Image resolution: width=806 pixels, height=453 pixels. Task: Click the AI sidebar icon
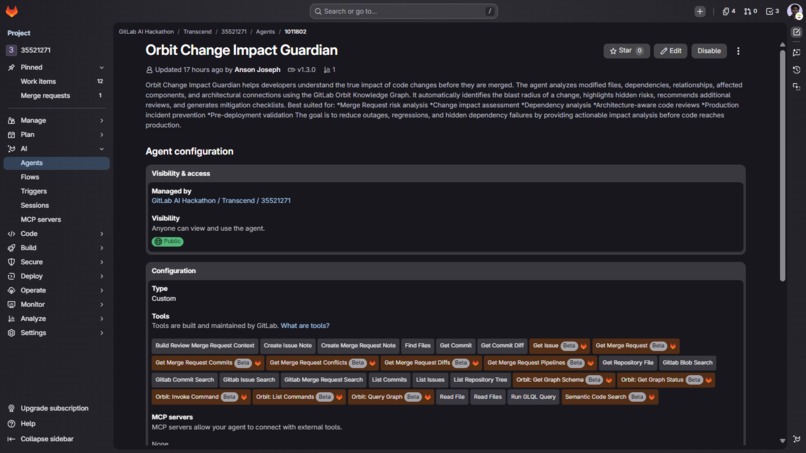coord(11,149)
